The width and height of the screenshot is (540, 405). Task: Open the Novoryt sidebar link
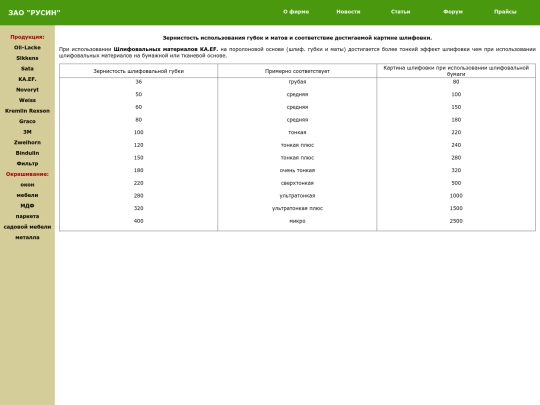(27, 90)
